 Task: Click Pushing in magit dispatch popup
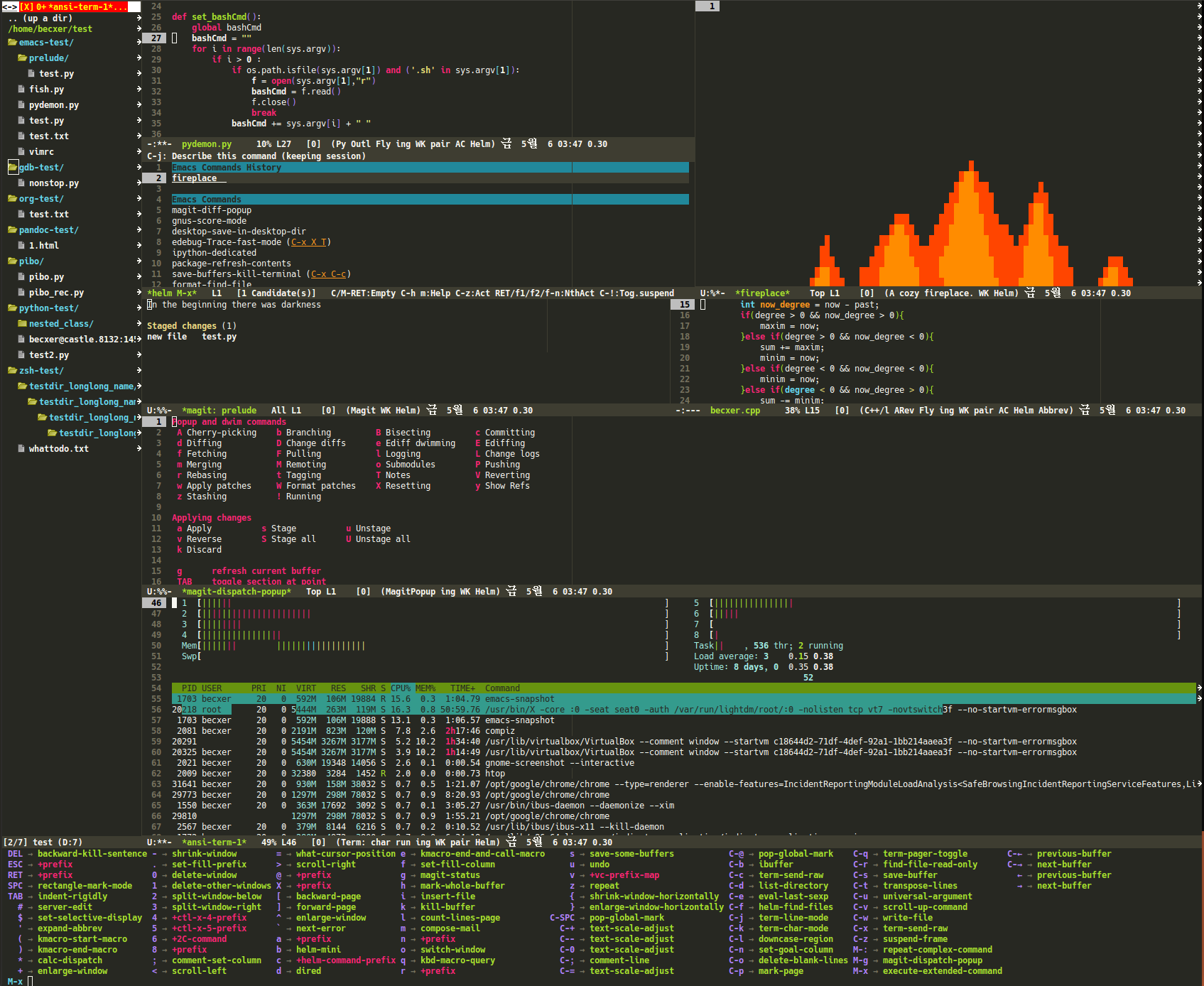coord(502,465)
